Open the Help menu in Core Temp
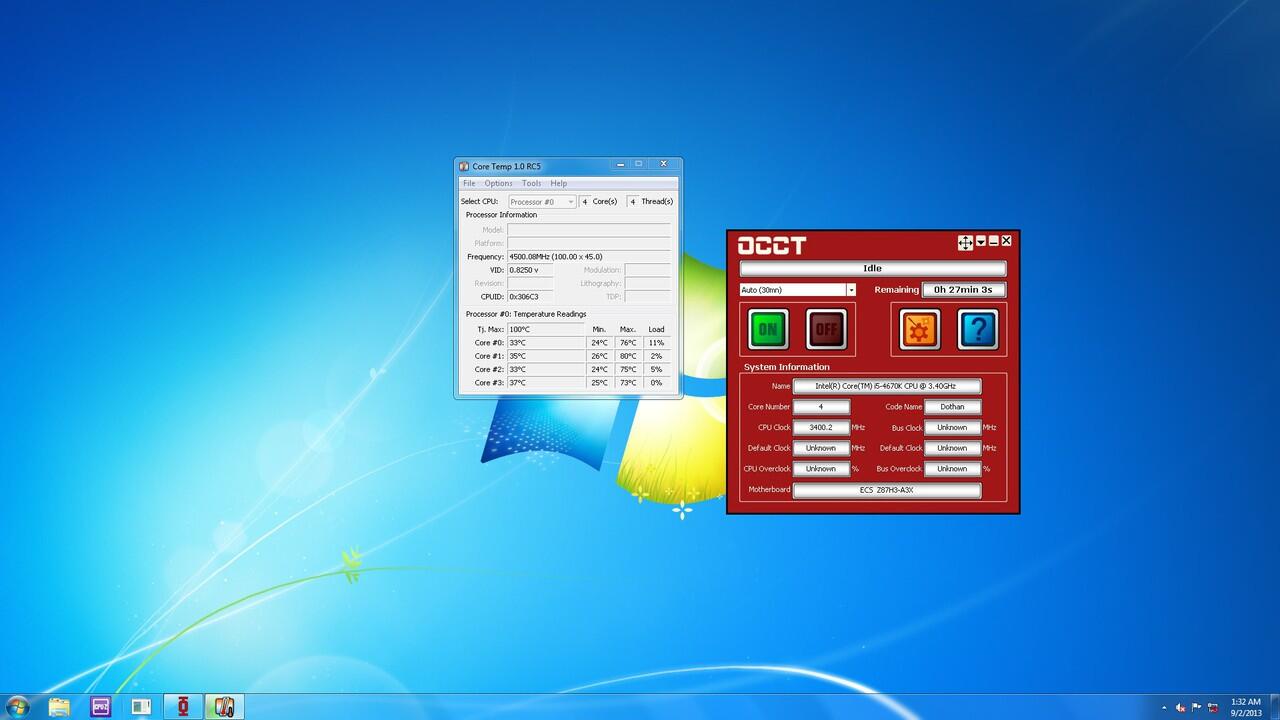 point(559,183)
